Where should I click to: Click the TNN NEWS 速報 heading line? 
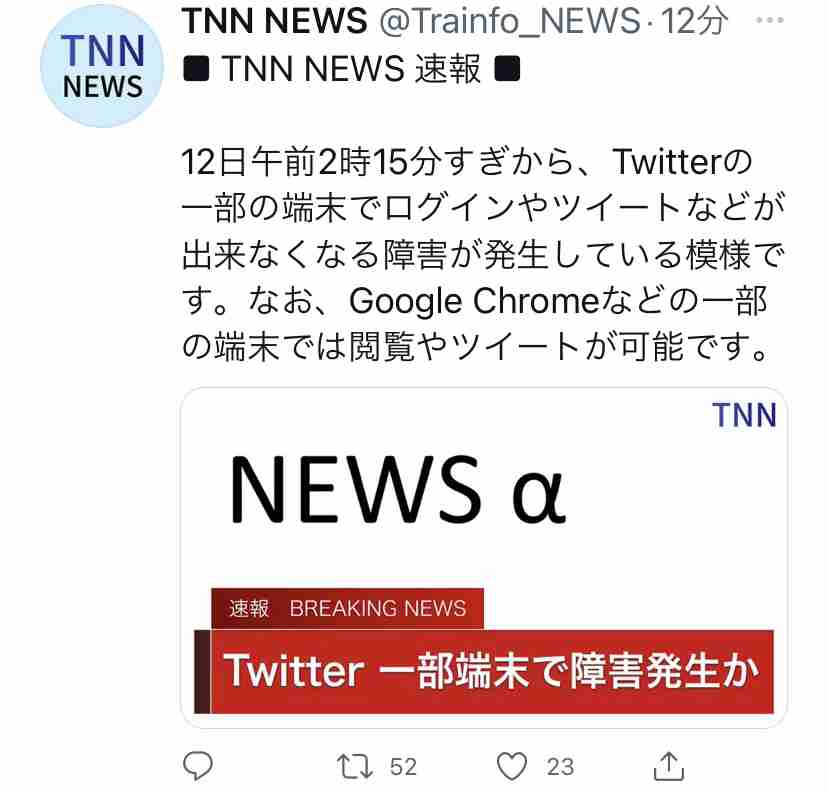[x=351, y=69]
